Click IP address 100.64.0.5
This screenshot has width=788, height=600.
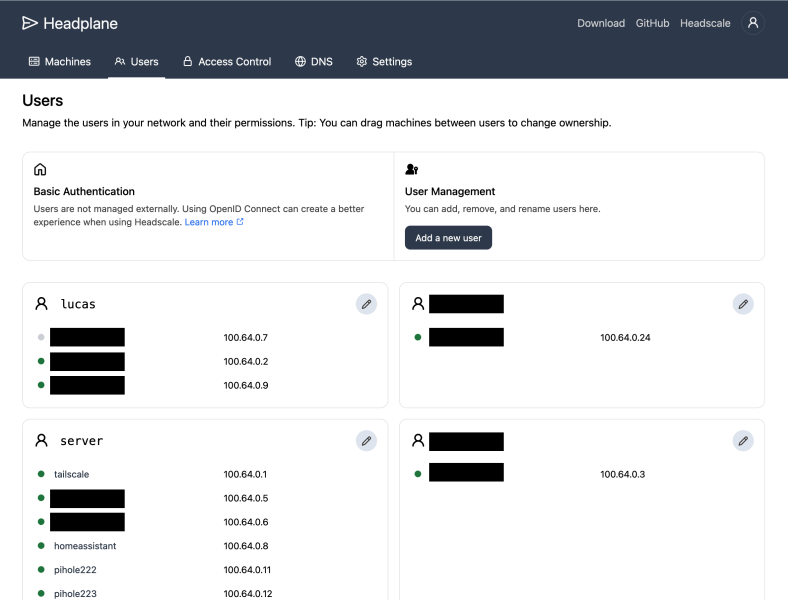click(x=246, y=498)
